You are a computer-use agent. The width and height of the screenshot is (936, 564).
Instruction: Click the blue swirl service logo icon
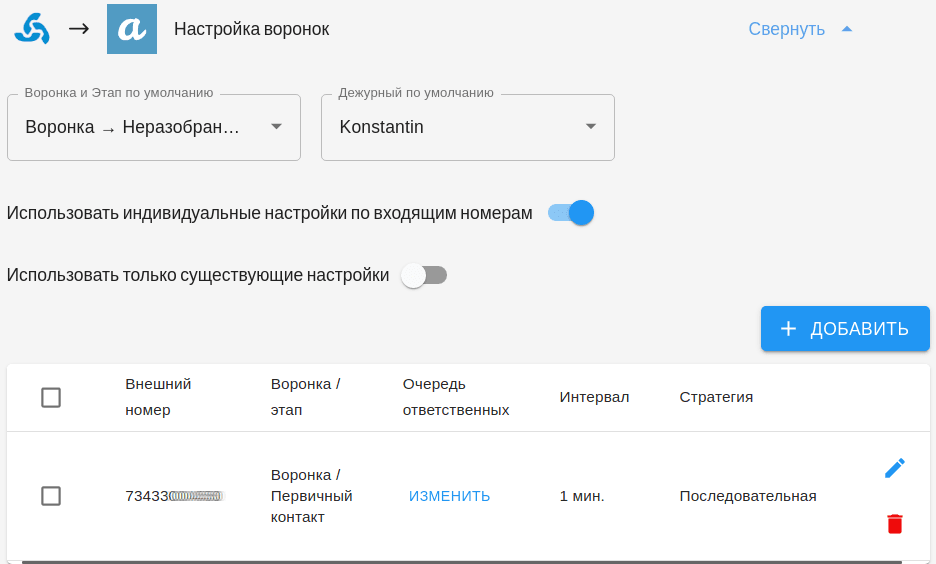click(32, 29)
